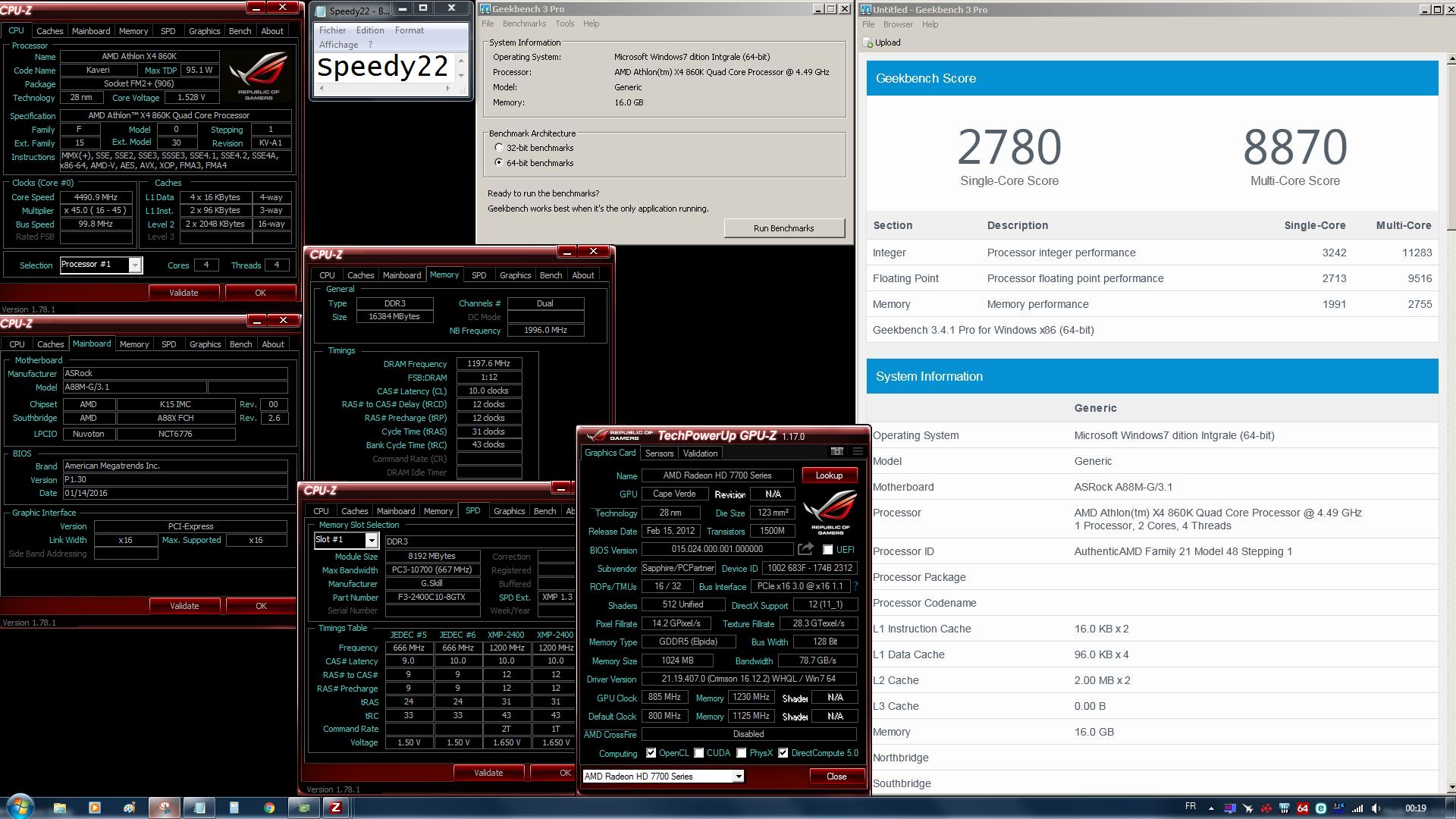1456x819 pixels.
Task: Click the FR language indicator
Action: (1191, 806)
